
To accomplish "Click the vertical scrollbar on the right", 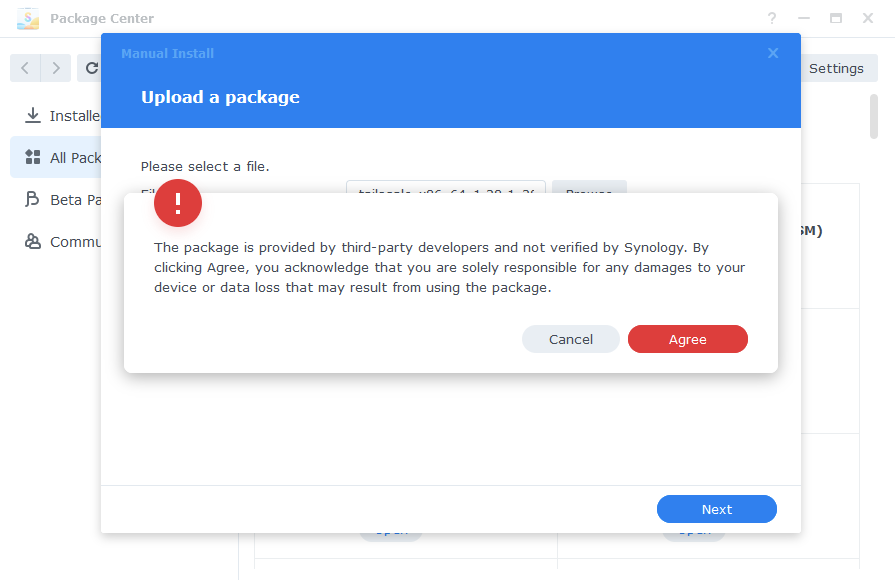I will [873, 117].
